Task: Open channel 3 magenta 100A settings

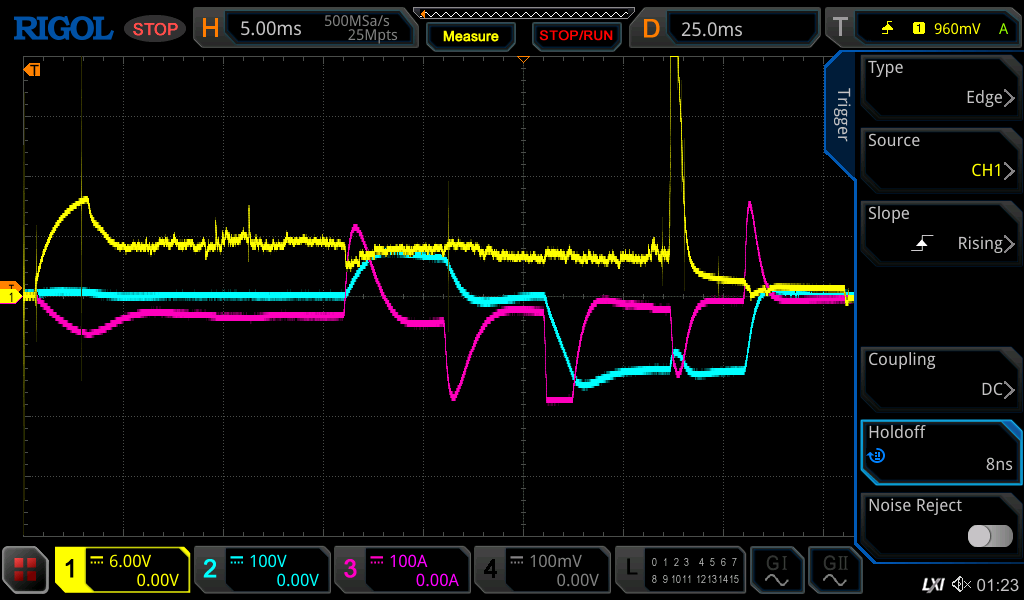Action: 401,570
